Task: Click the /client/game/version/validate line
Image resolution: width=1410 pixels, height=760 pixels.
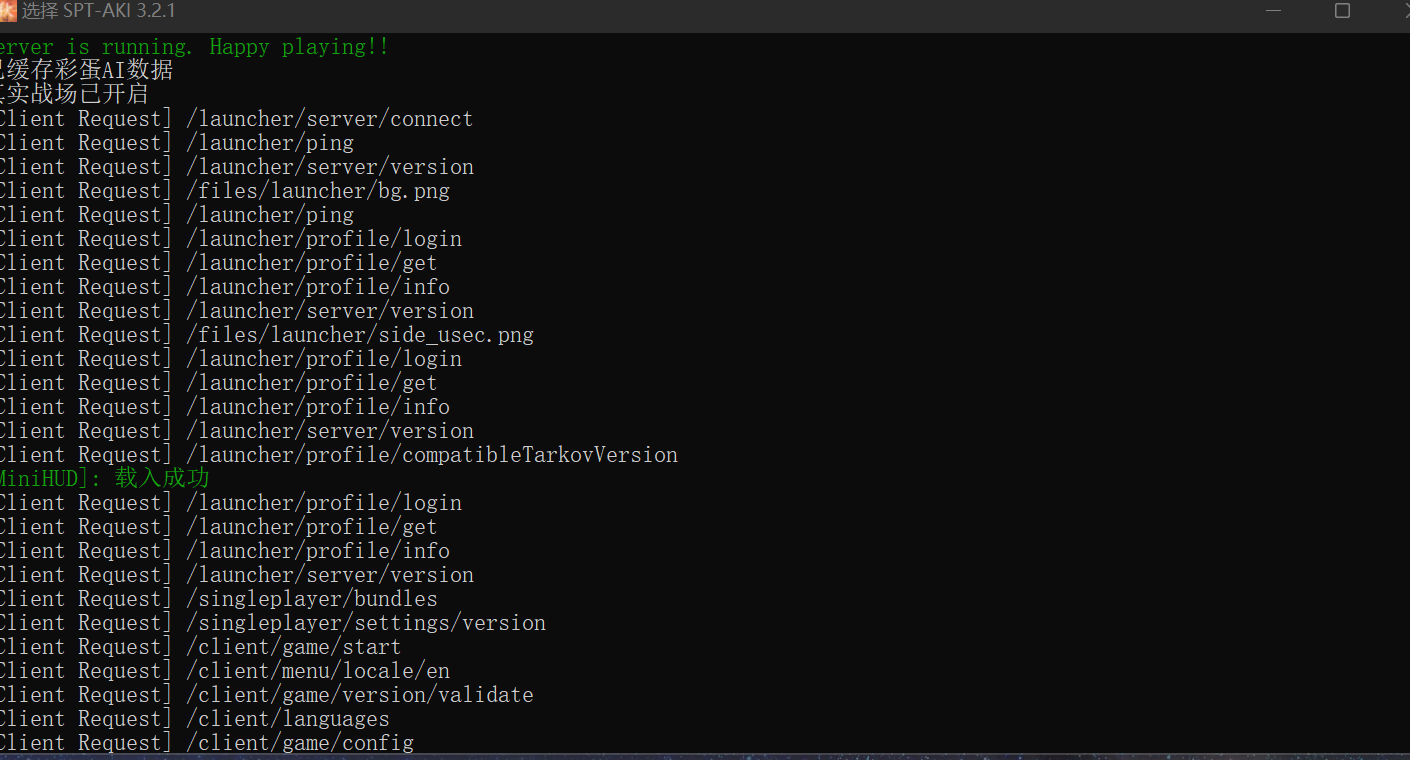Action: click(x=266, y=695)
